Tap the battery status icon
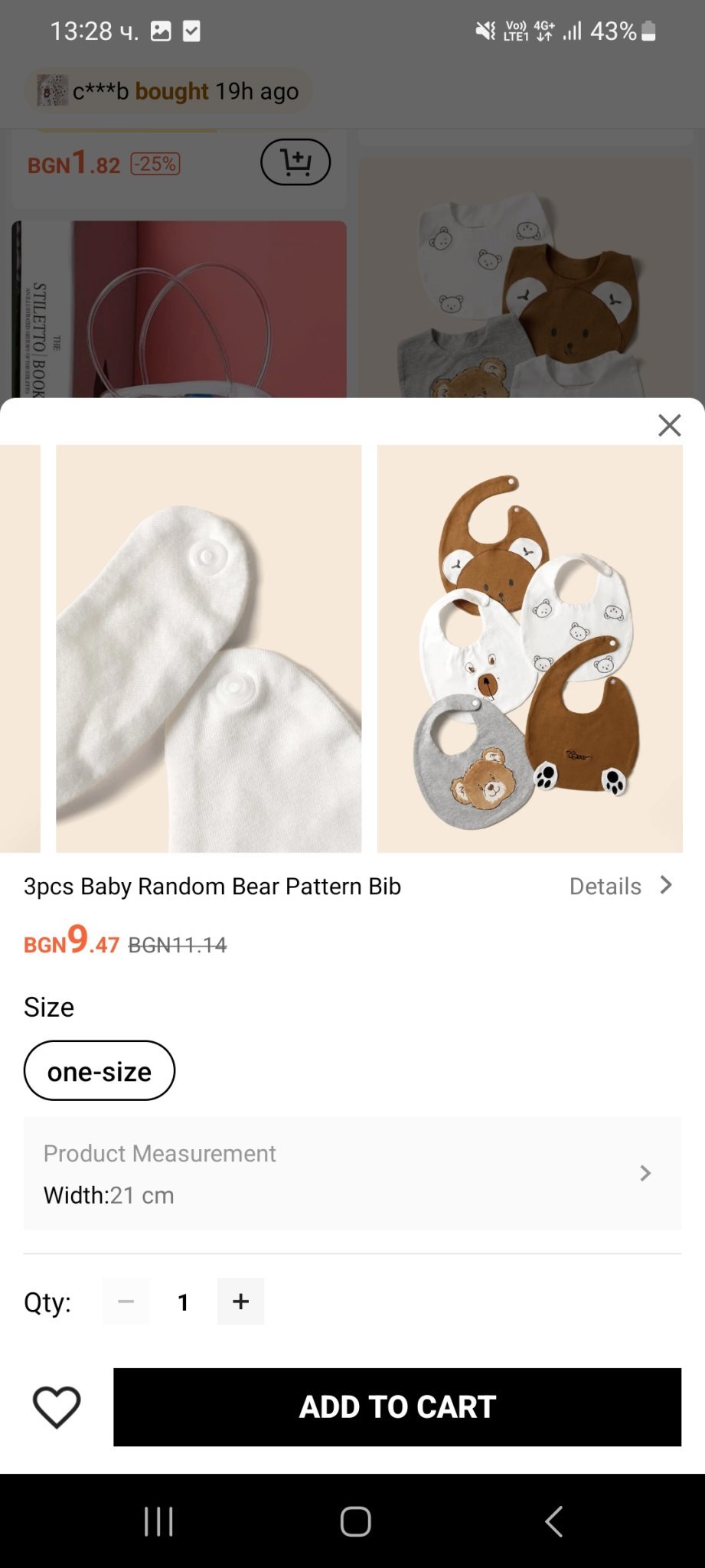This screenshot has height=1568, width=705. (648, 31)
